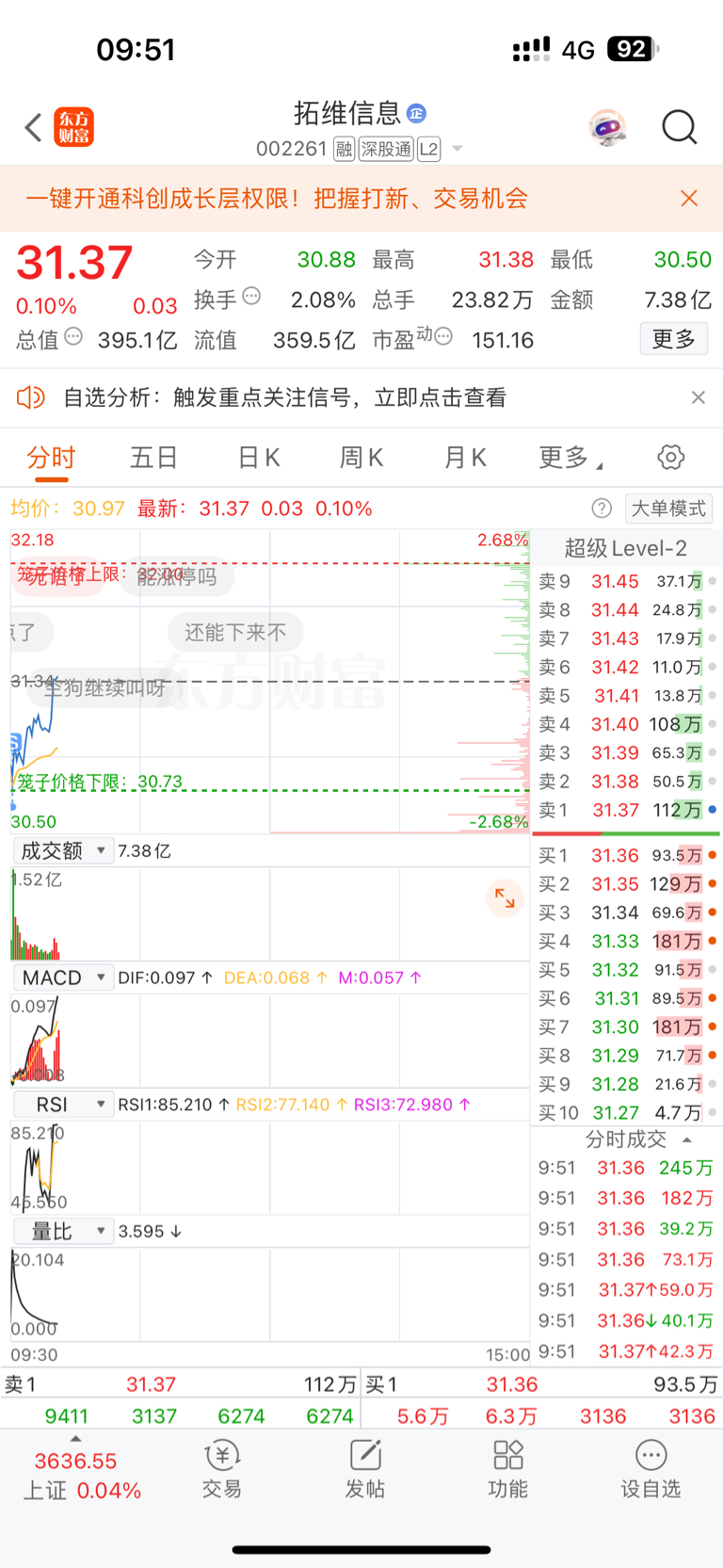Toggle 大单模式 button
723x1568 pixels.
click(x=668, y=509)
